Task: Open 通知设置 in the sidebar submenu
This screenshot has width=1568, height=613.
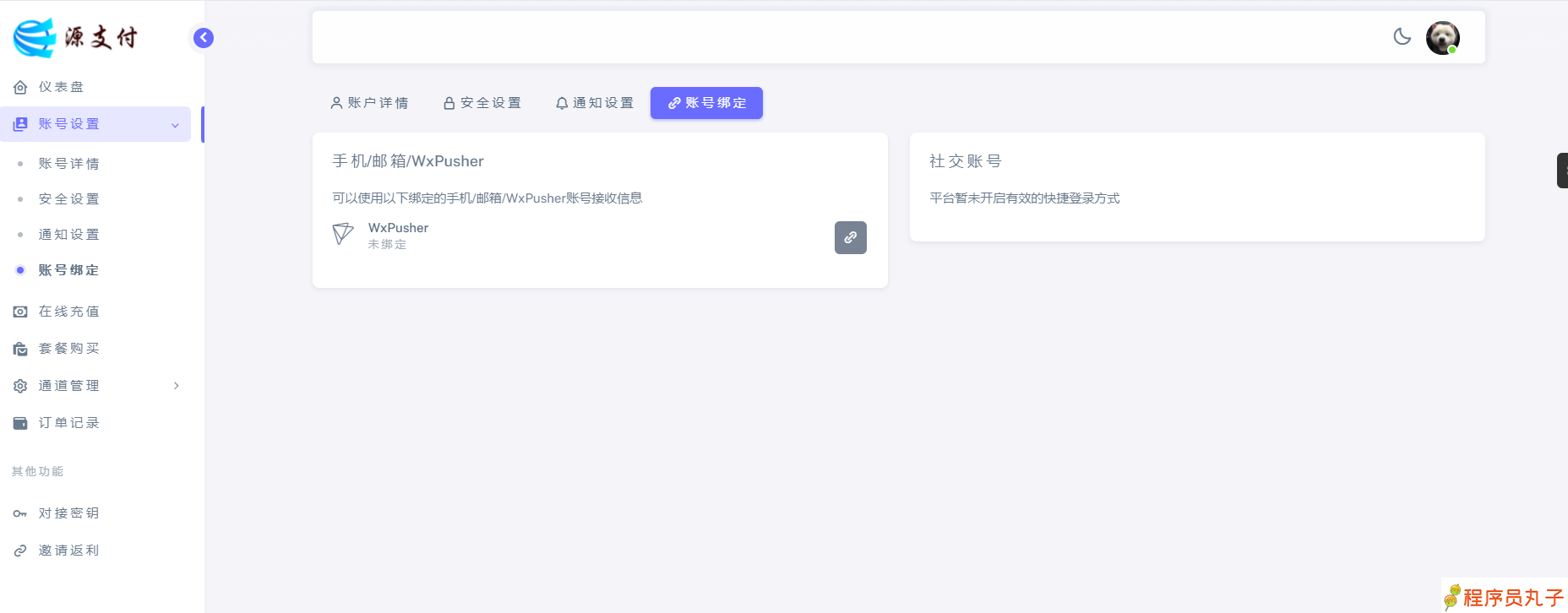Action: (x=95, y=235)
